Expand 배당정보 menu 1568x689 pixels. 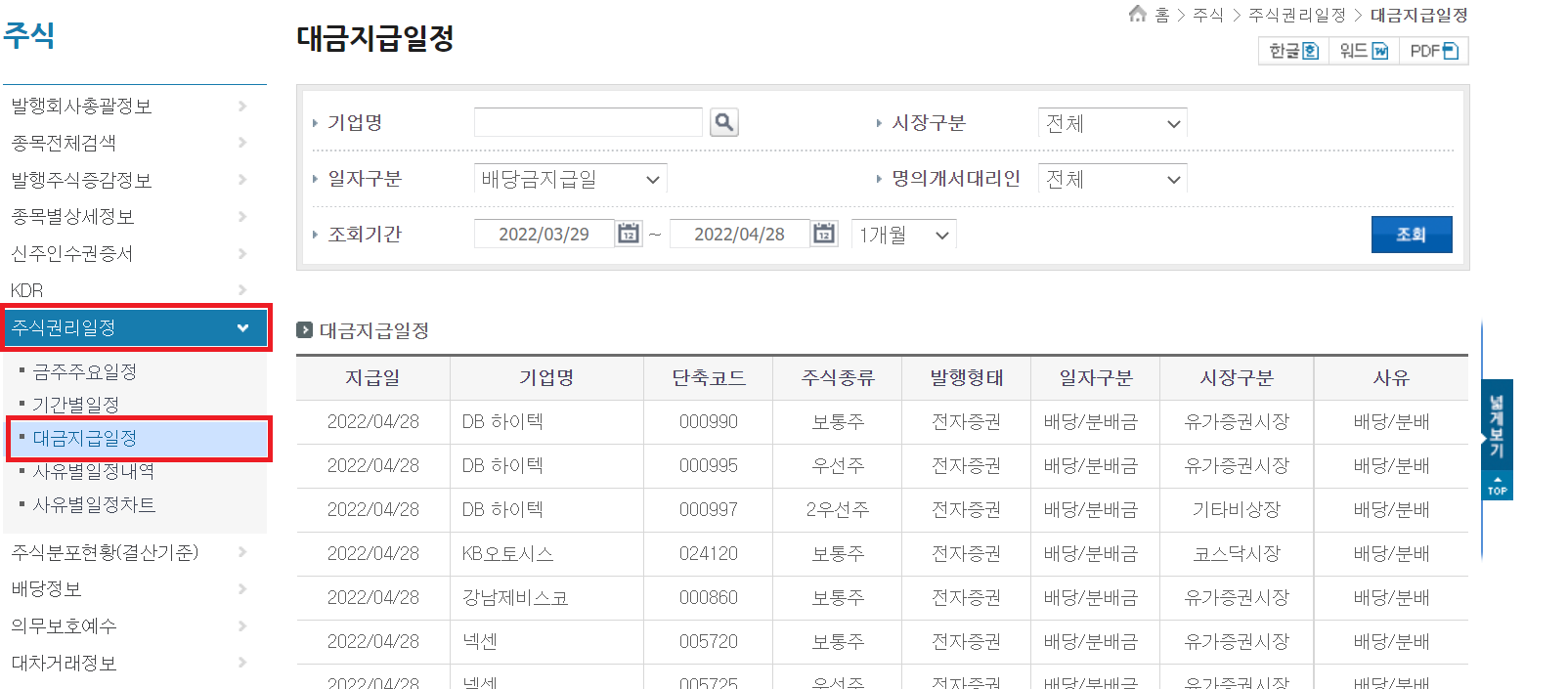(134, 588)
